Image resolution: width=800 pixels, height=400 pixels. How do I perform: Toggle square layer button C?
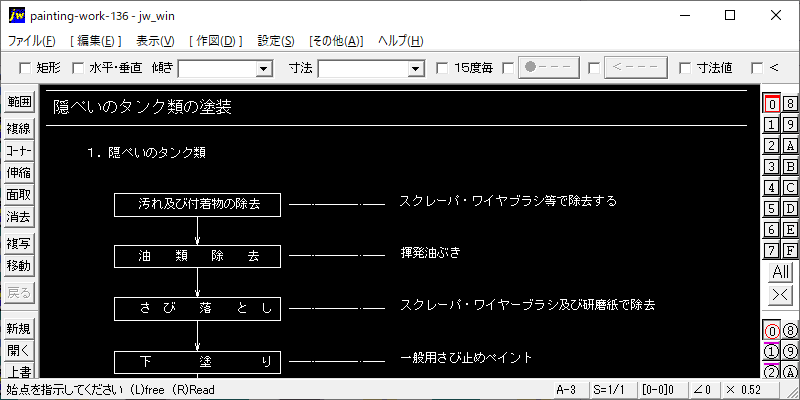(x=790, y=187)
